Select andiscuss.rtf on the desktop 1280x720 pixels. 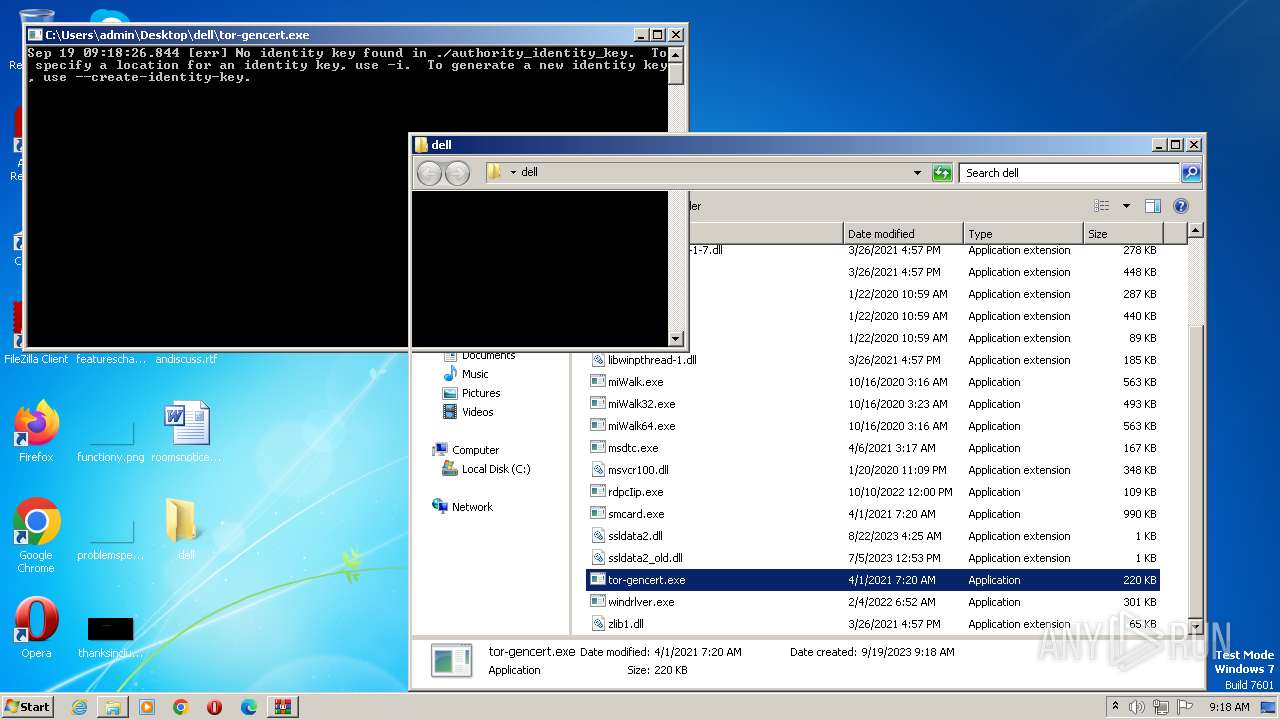click(186, 358)
